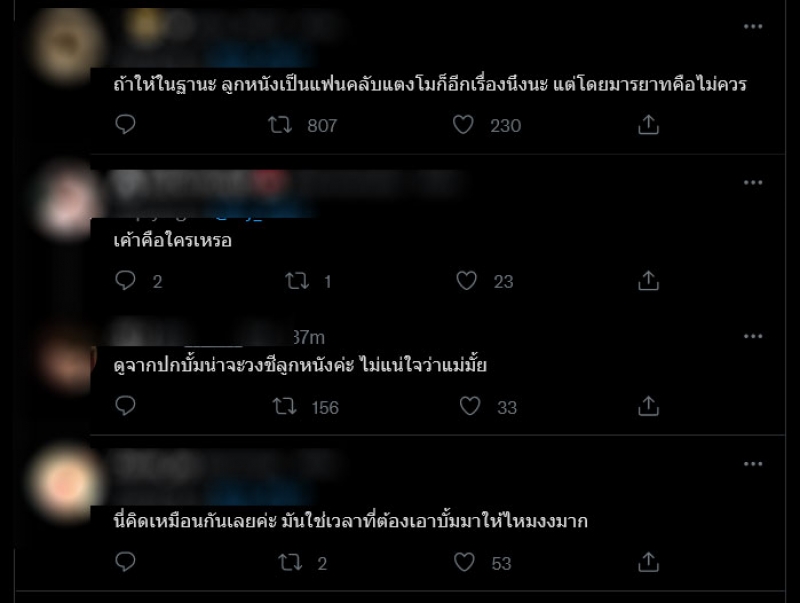The image size is (800, 603).
Task: Open more options for the first tweet
Action: point(753,27)
